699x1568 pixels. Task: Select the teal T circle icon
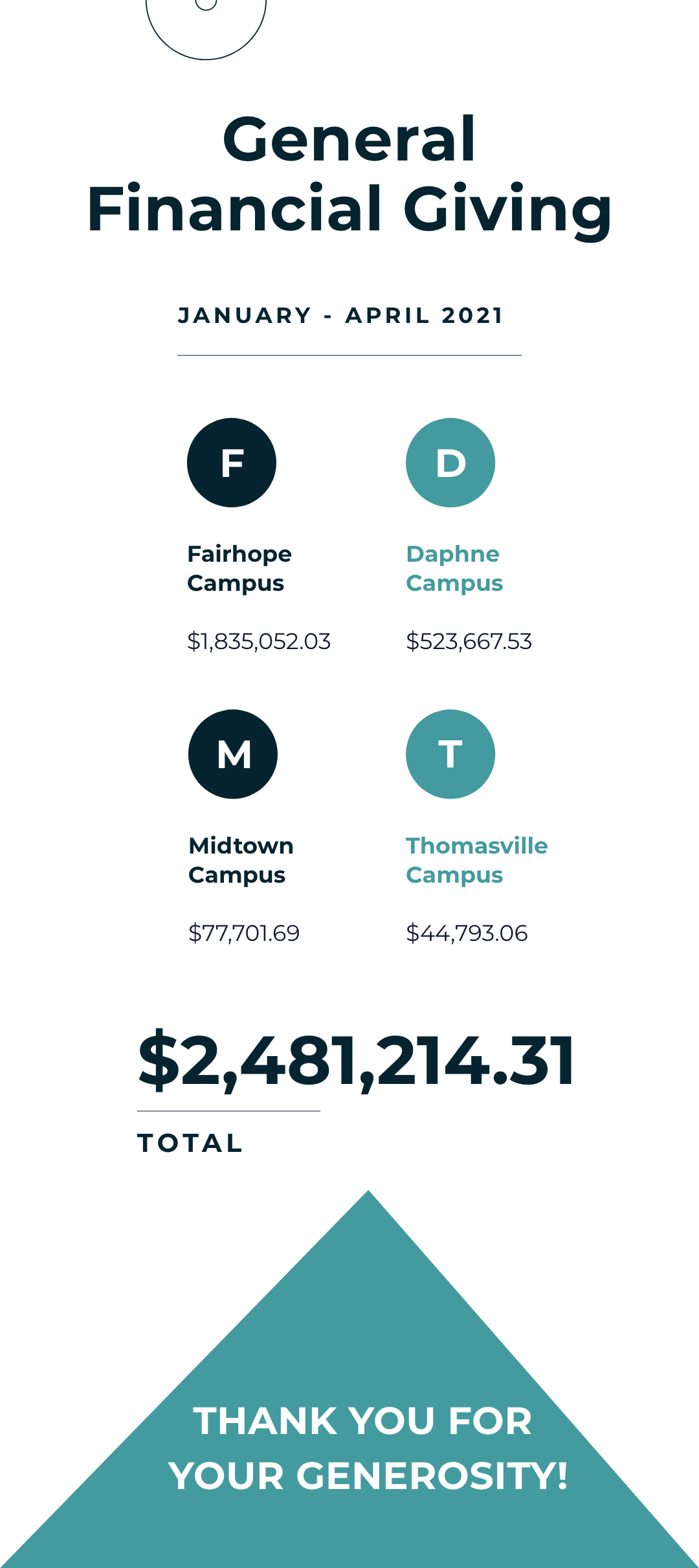point(450,755)
